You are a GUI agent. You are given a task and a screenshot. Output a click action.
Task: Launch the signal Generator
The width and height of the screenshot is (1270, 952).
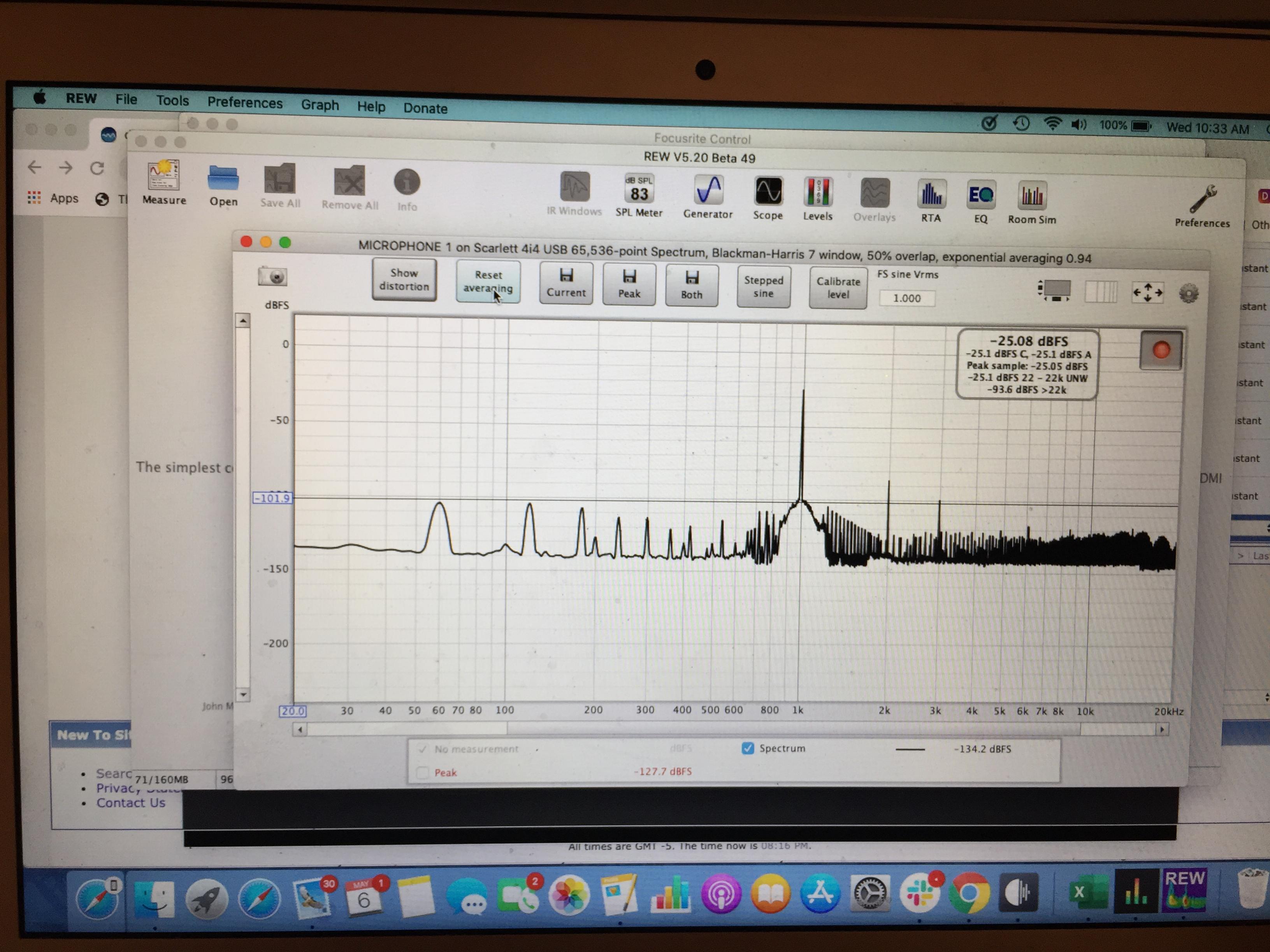(708, 197)
